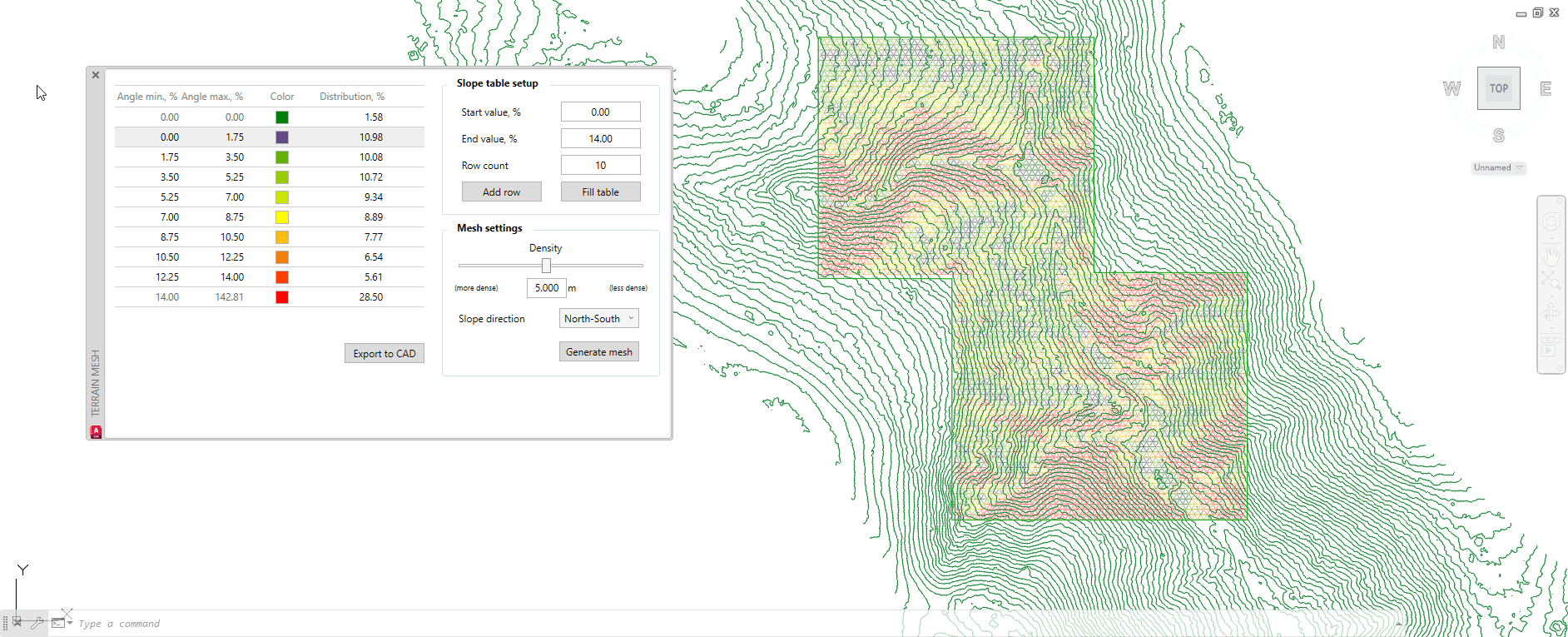The height and width of the screenshot is (637, 1568).
Task: Close the Terrain Mesh palette
Action: 96,75
